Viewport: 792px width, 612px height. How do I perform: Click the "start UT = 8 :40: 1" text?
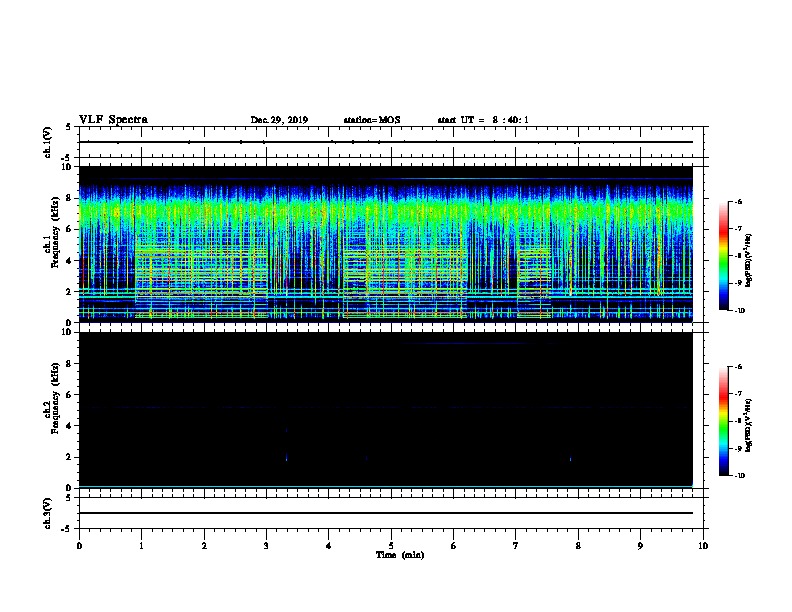coord(483,120)
